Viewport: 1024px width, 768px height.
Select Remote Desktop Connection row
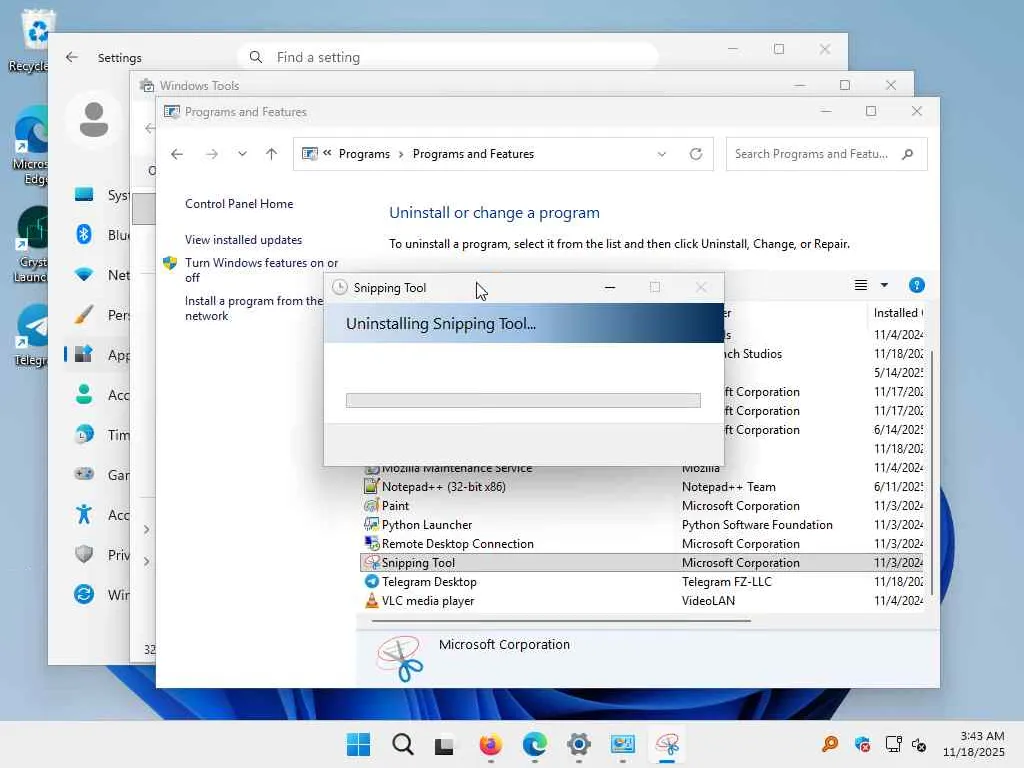click(x=641, y=543)
